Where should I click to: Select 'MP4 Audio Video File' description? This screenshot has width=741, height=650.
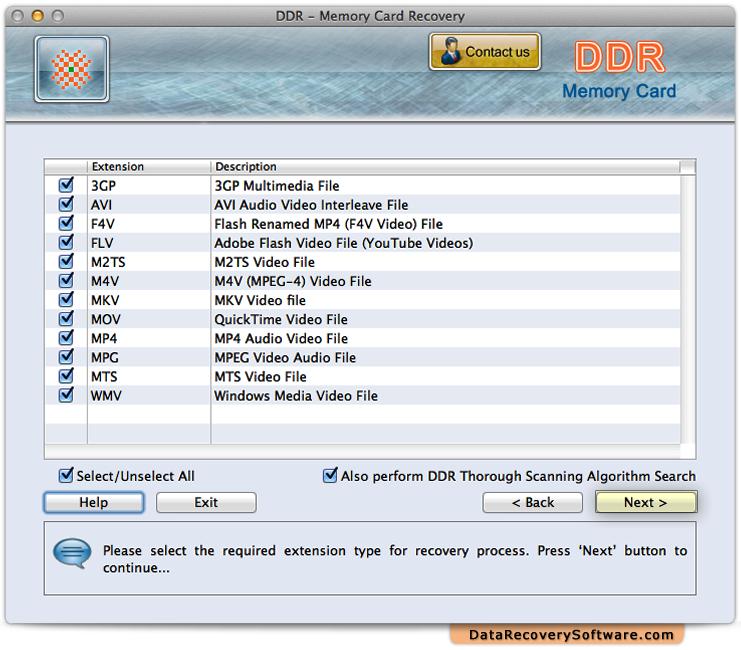coord(281,338)
